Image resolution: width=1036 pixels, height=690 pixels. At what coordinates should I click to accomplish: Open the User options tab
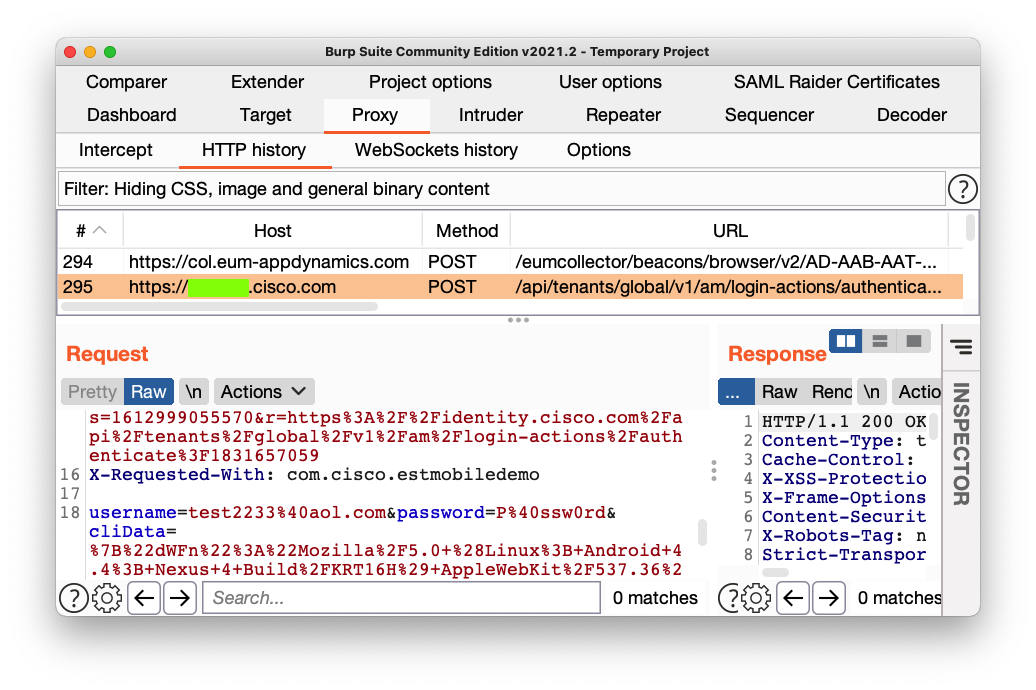tap(610, 82)
